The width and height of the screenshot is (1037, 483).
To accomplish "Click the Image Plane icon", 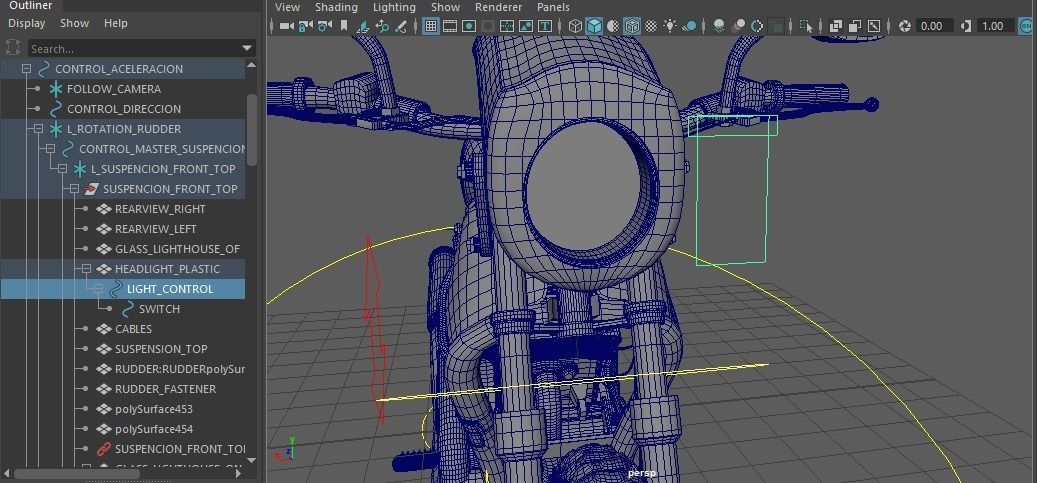I will click(363, 26).
